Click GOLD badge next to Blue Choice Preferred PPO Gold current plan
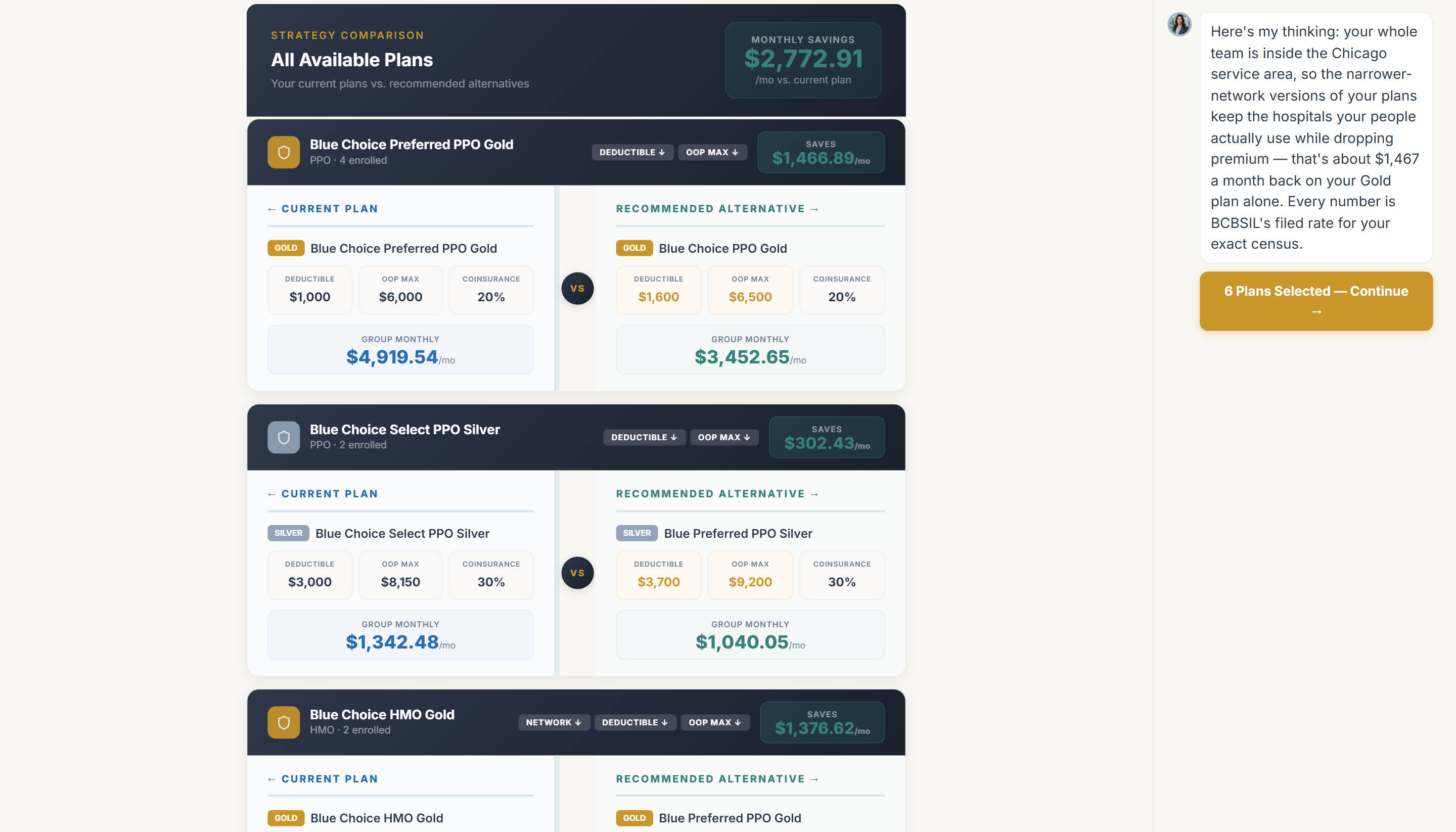1456x832 pixels. tap(286, 248)
